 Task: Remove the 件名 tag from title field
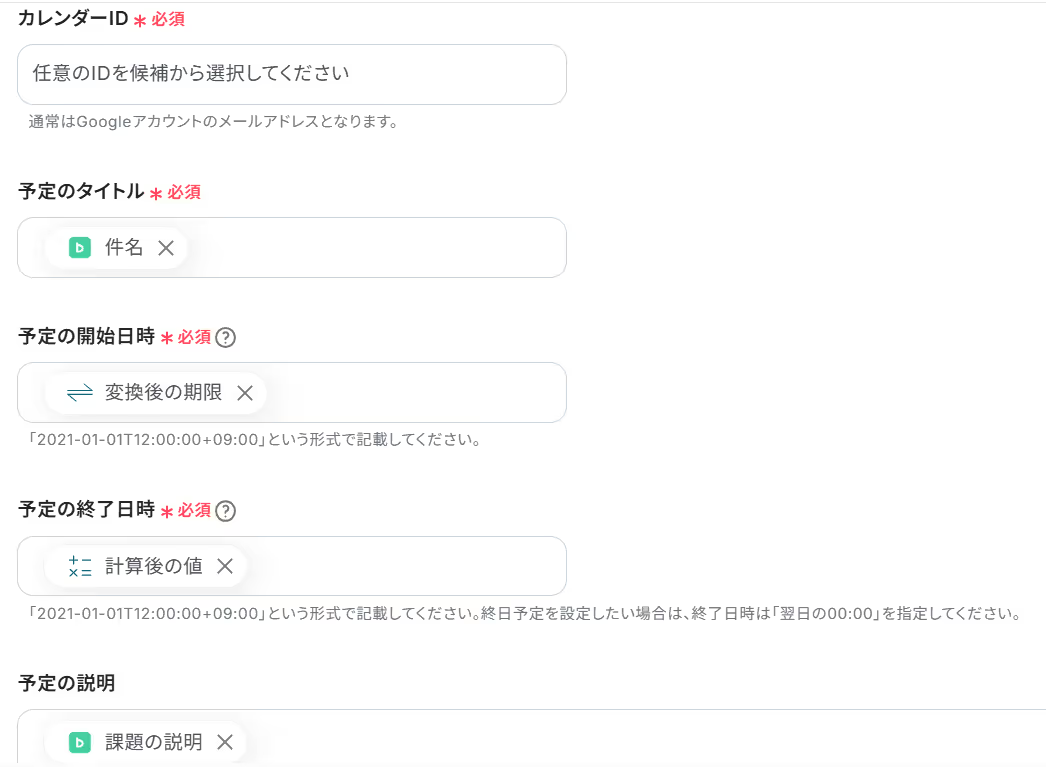[x=166, y=248]
